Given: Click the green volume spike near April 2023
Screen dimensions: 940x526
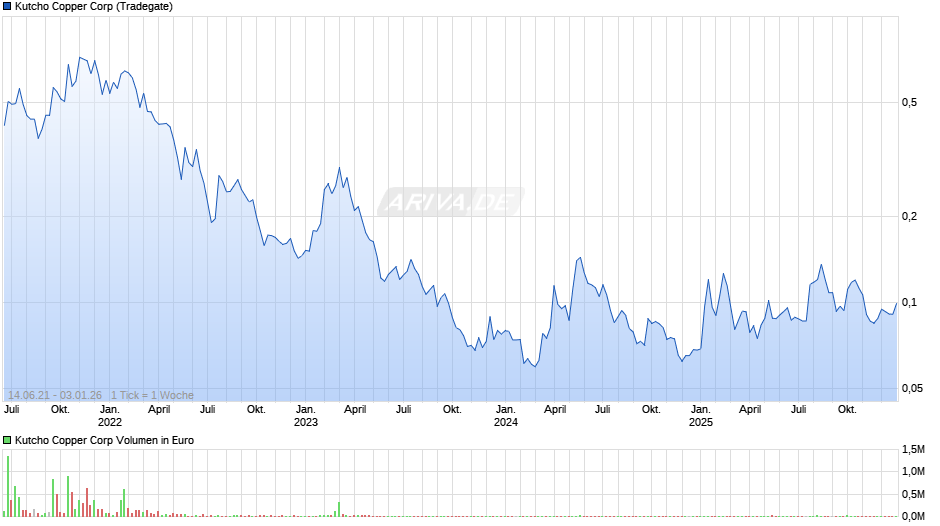Looking at the screenshot, I should pyautogui.click(x=339, y=509).
